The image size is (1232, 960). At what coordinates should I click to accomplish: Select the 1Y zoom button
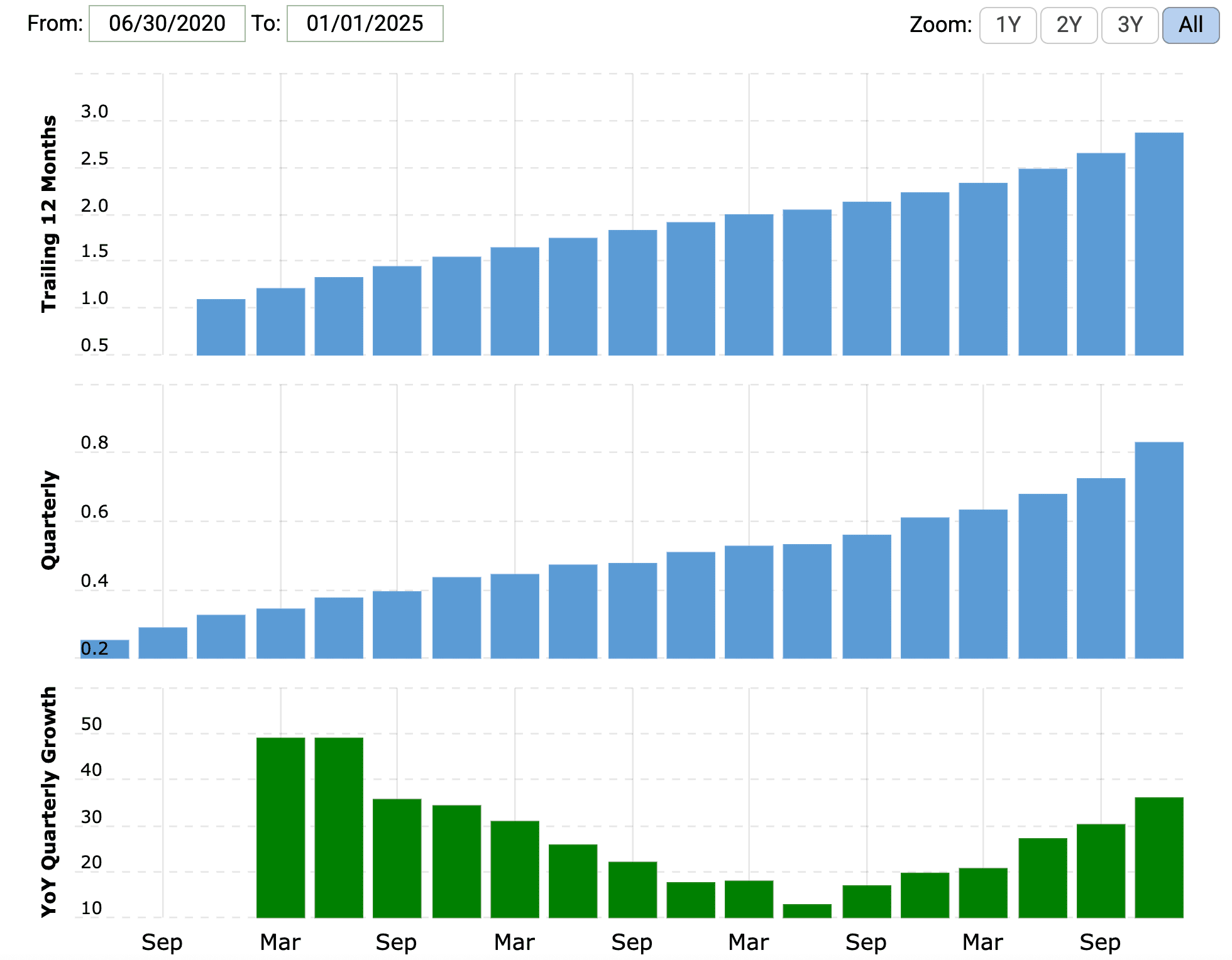click(x=1008, y=25)
